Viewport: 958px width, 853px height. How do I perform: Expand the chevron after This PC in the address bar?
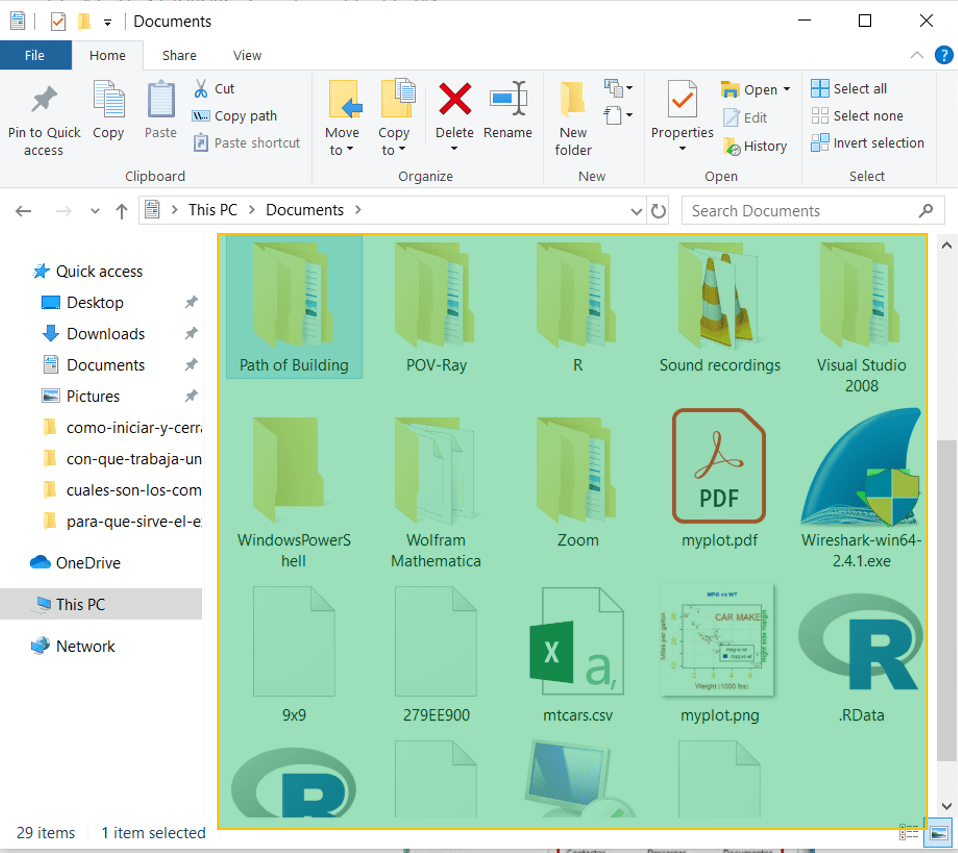[x=251, y=210]
